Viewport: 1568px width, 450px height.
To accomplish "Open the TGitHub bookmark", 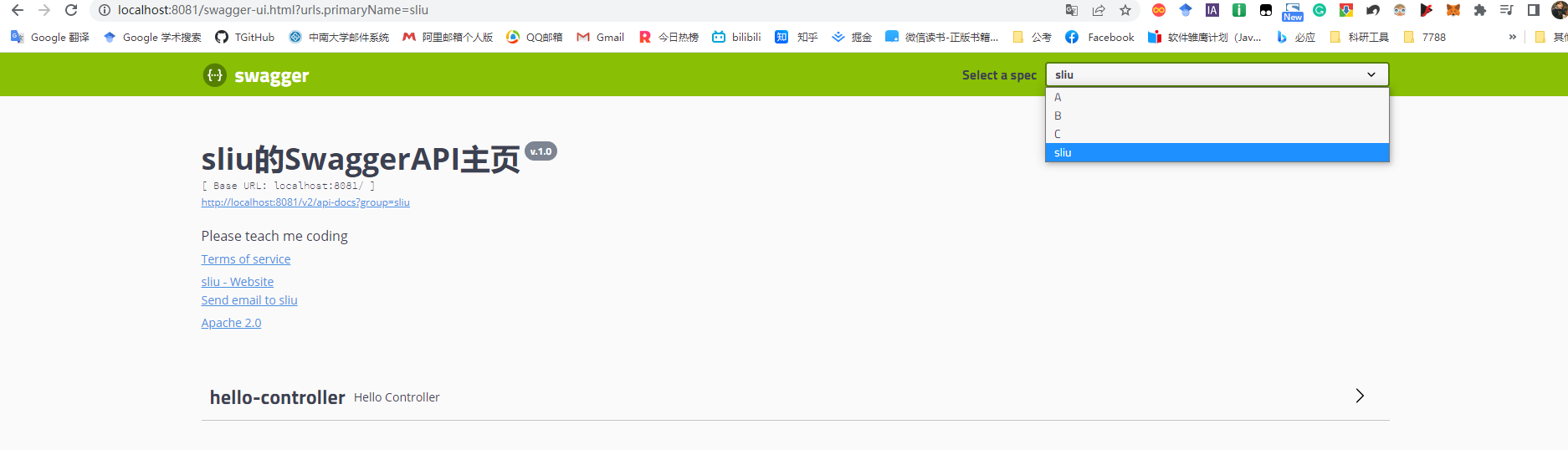I will 244,37.
